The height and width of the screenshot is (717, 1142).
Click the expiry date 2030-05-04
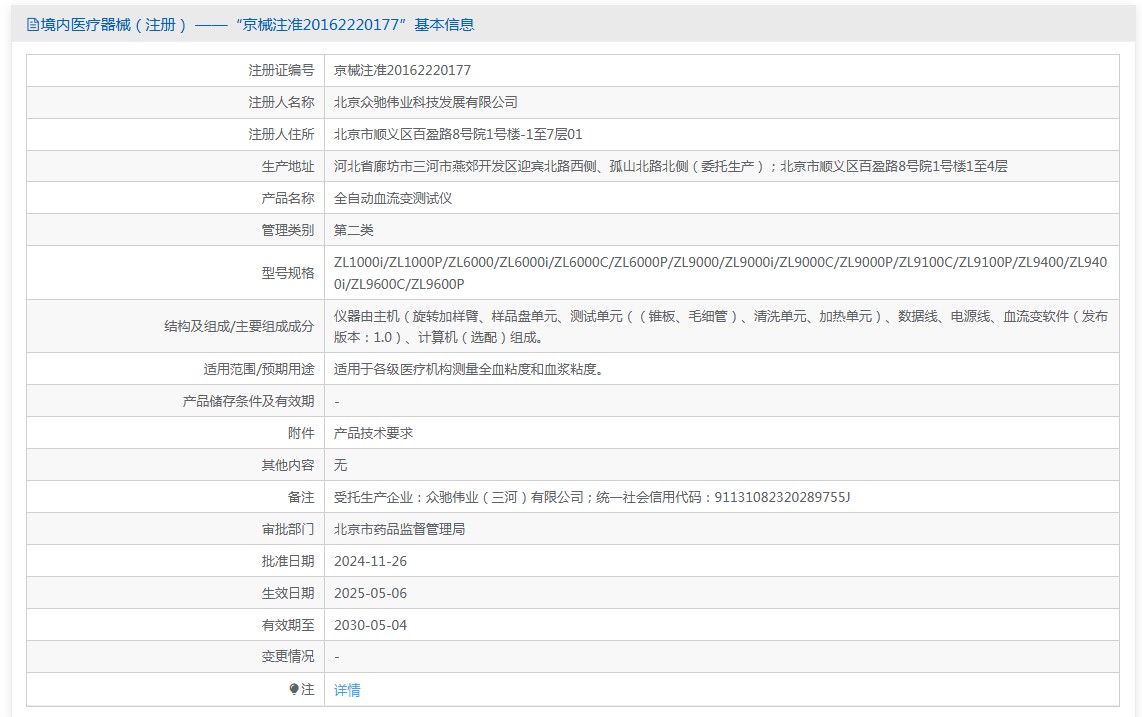[x=370, y=626]
